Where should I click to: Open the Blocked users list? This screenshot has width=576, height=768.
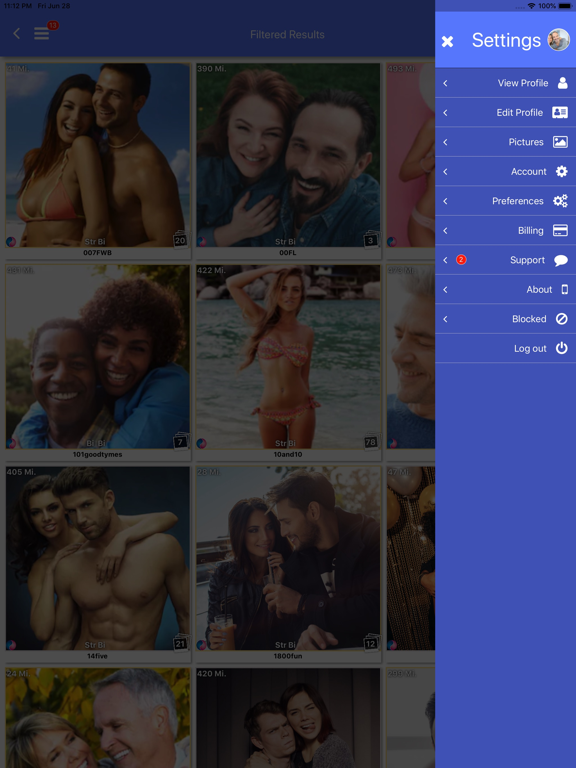pos(505,319)
